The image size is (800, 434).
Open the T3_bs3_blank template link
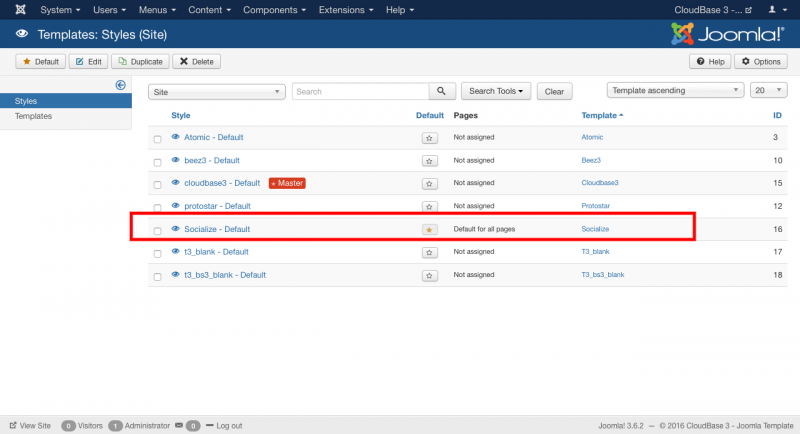[603, 274]
